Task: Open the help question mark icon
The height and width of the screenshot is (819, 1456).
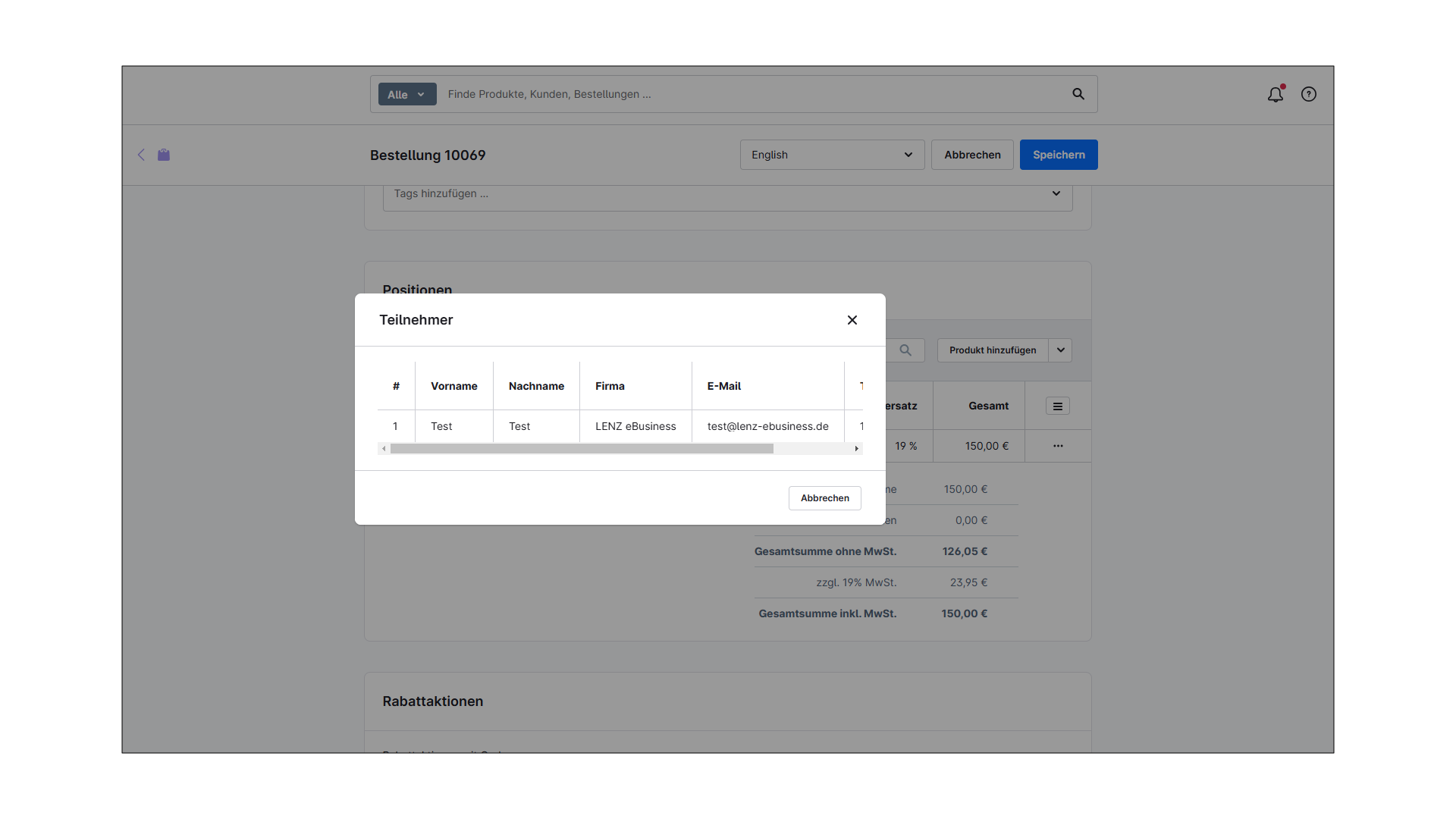Action: tap(1309, 94)
